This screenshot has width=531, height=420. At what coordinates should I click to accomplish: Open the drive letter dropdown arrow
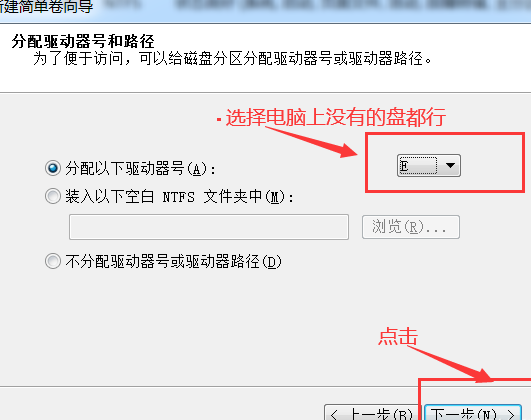click(450, 166)
